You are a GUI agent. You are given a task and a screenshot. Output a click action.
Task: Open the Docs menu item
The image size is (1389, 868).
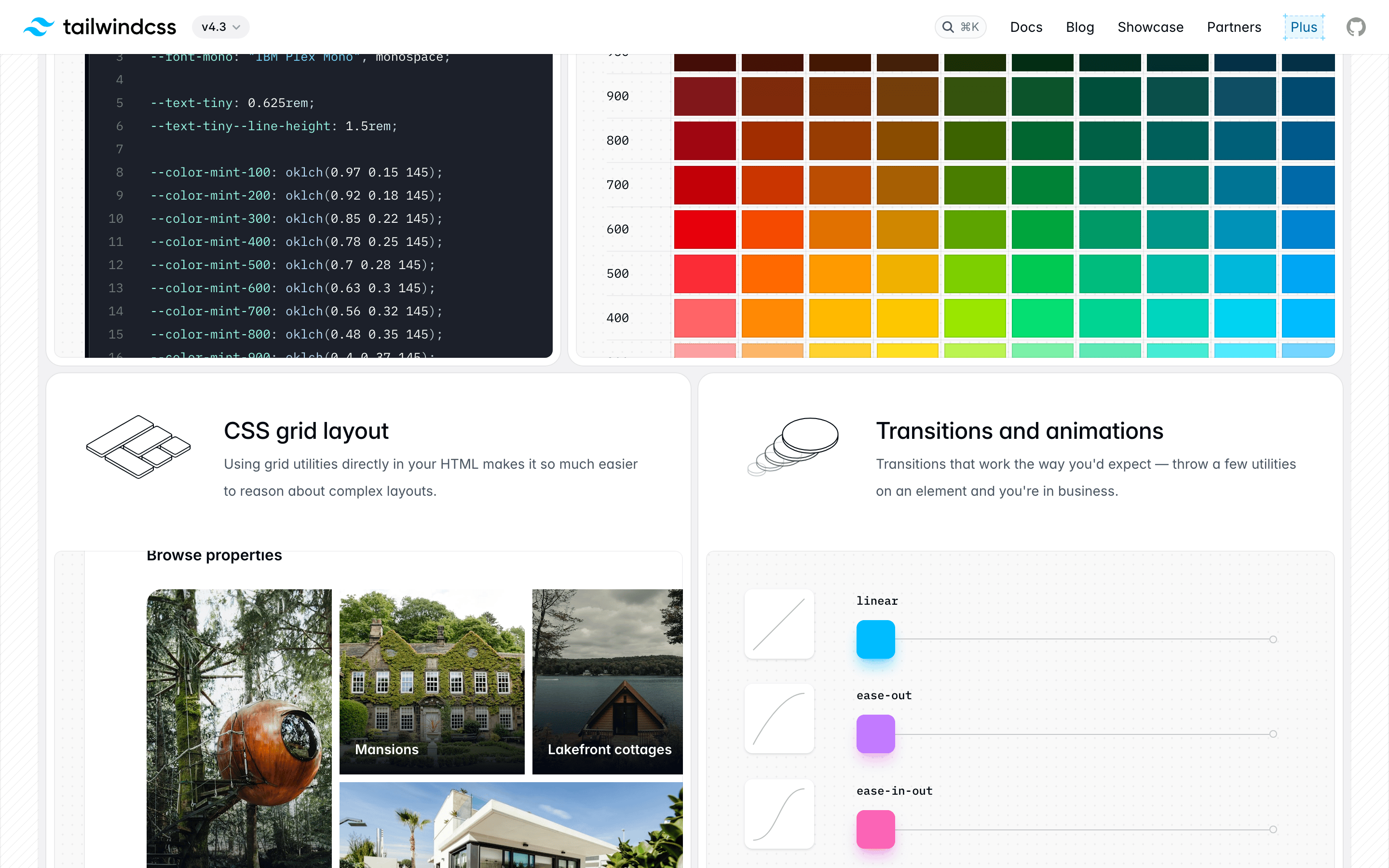pos(1026,27)
